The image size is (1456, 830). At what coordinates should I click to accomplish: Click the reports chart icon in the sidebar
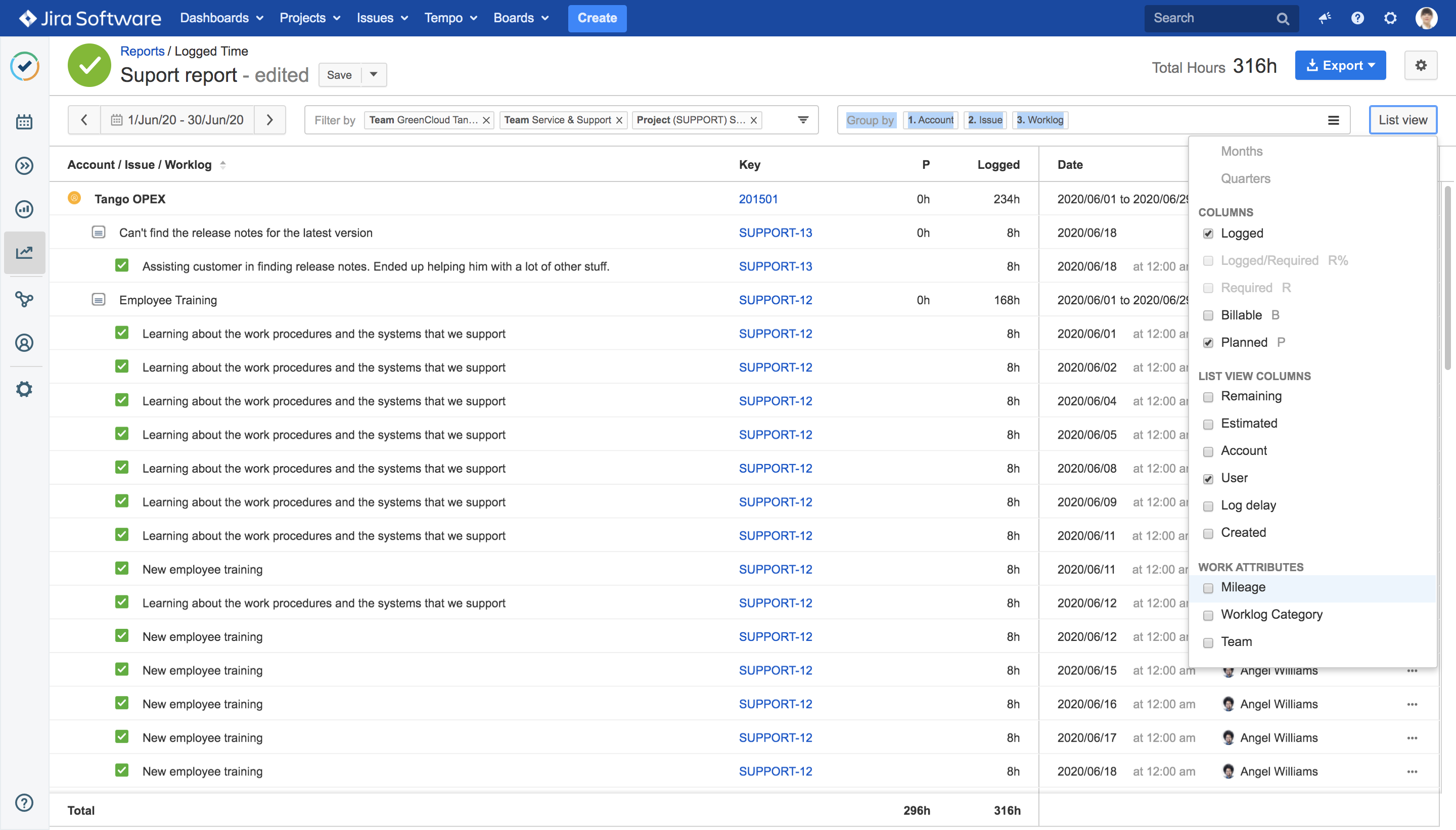click(x=24, y=252)
